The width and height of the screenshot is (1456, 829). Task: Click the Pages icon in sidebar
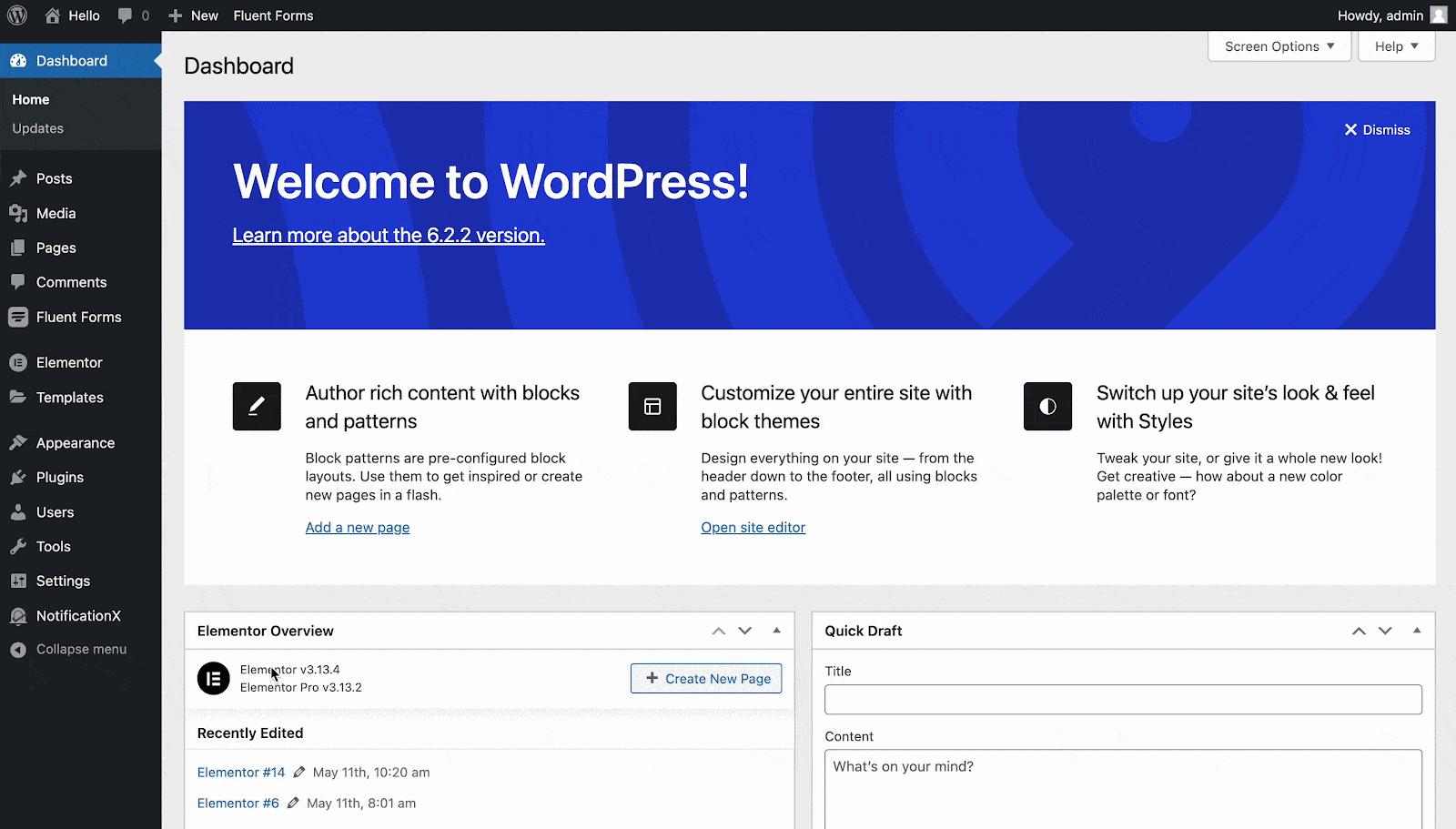[x=18, y=248]
